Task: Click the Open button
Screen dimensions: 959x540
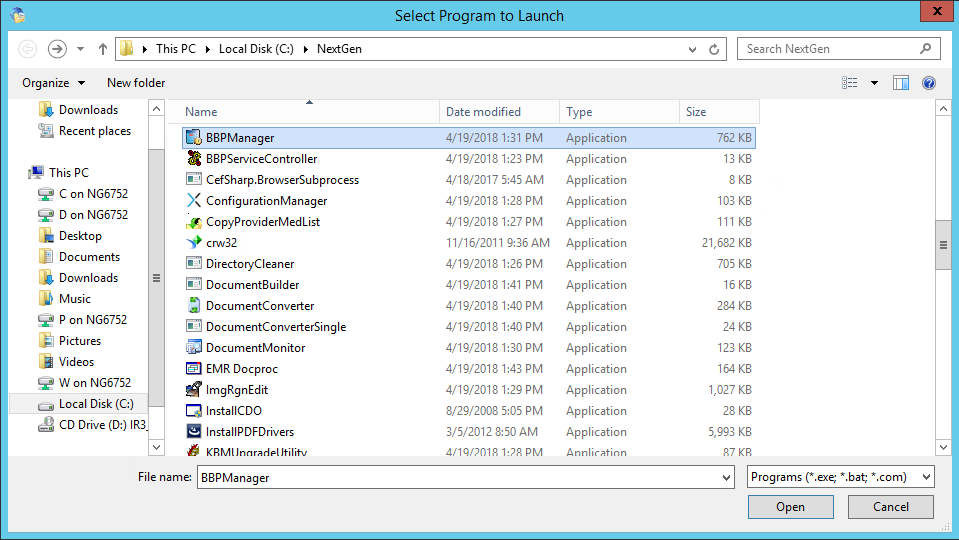Action: click(x=790, y=506)
